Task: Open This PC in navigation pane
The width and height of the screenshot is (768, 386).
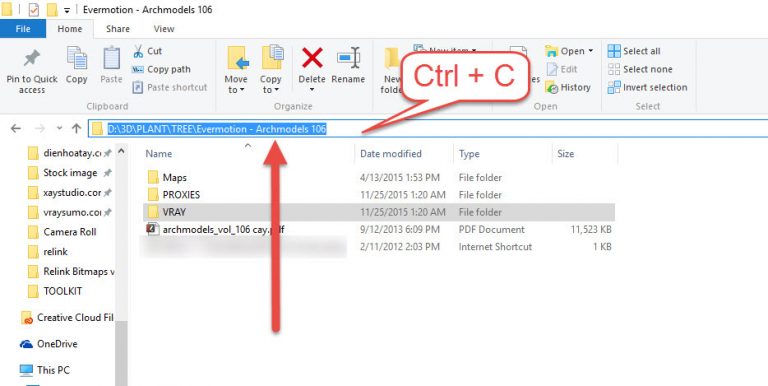Action: point(45,370)
